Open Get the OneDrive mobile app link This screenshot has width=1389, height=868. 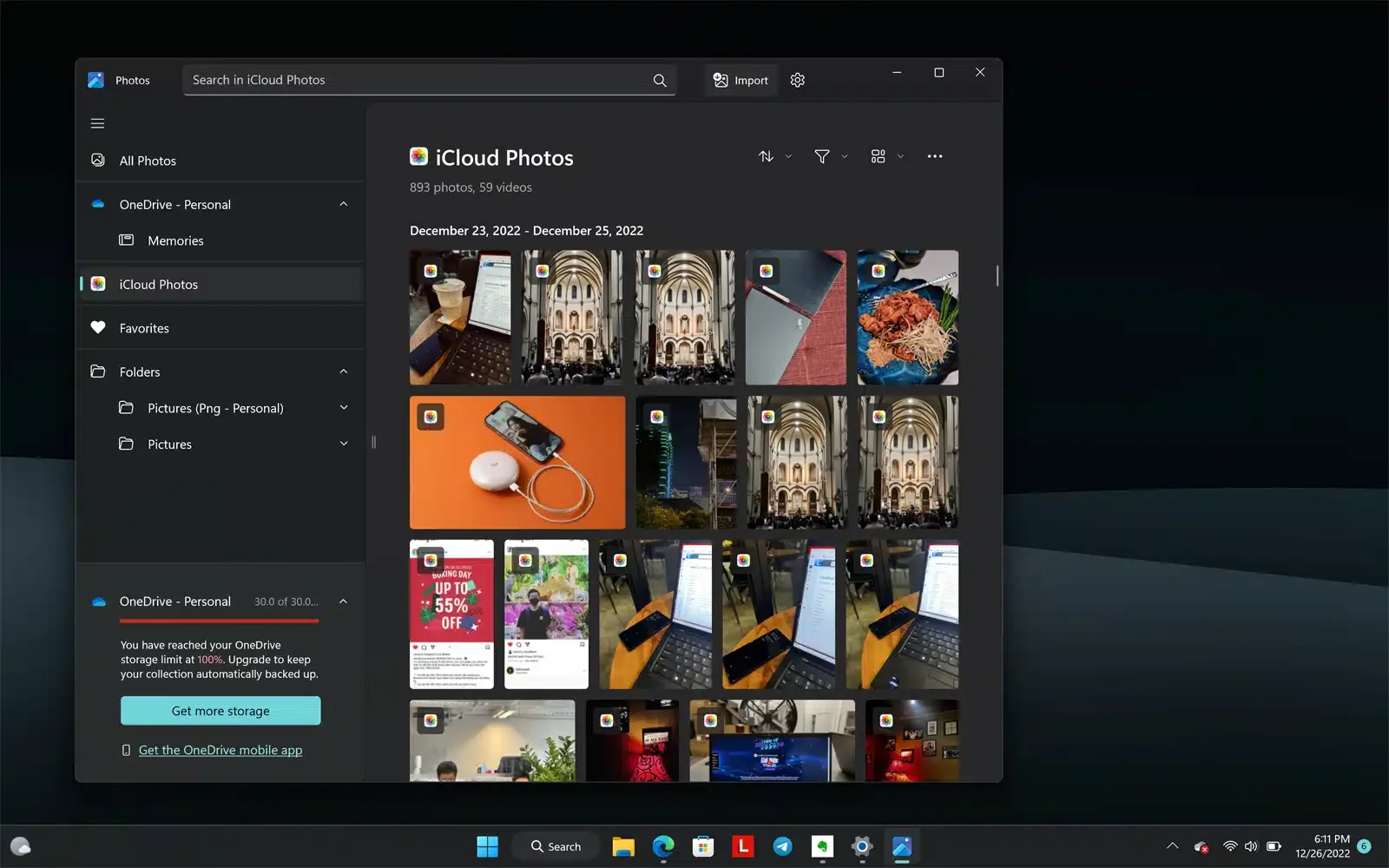[x=221, y=749]
